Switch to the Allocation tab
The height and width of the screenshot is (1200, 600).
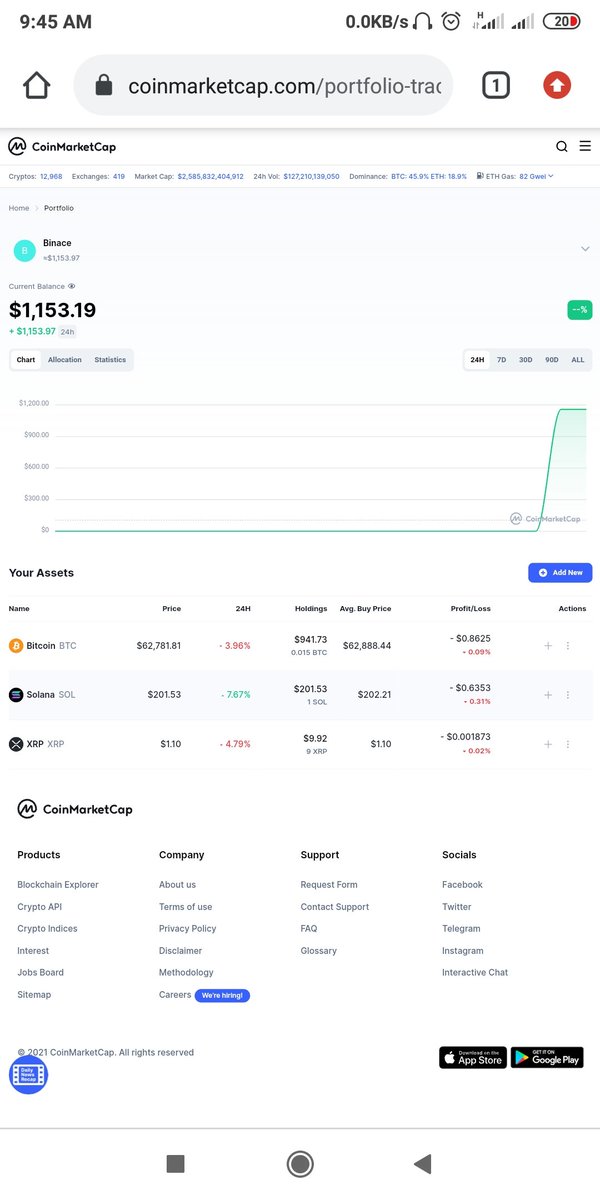[x=65, y=360]
